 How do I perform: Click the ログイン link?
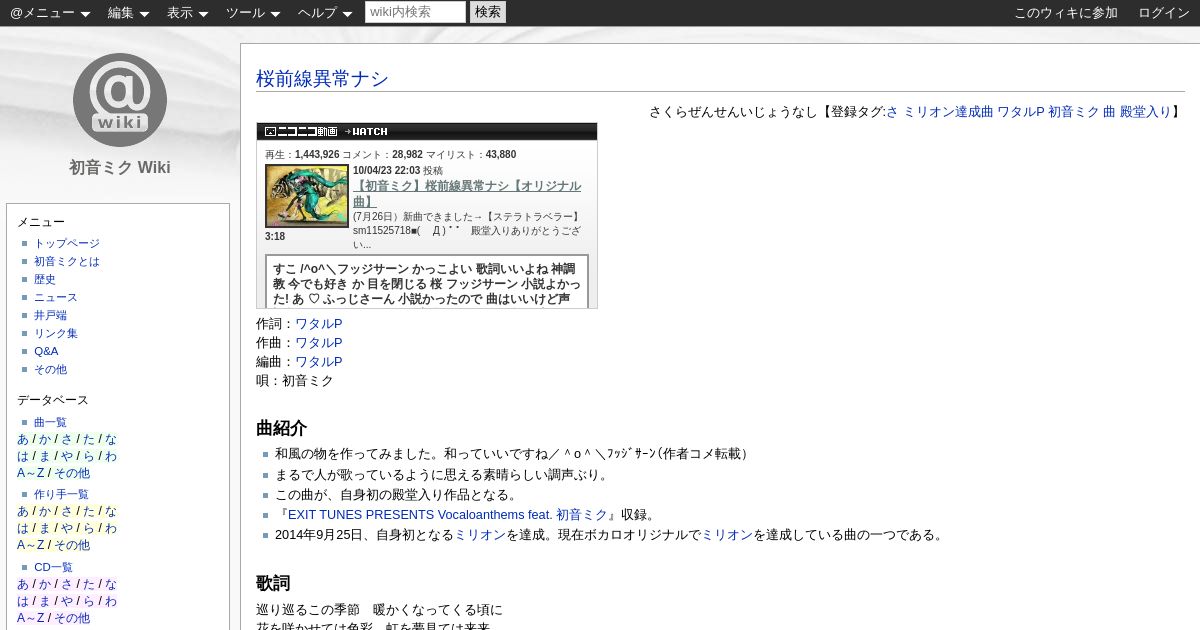click(1164, 13)
